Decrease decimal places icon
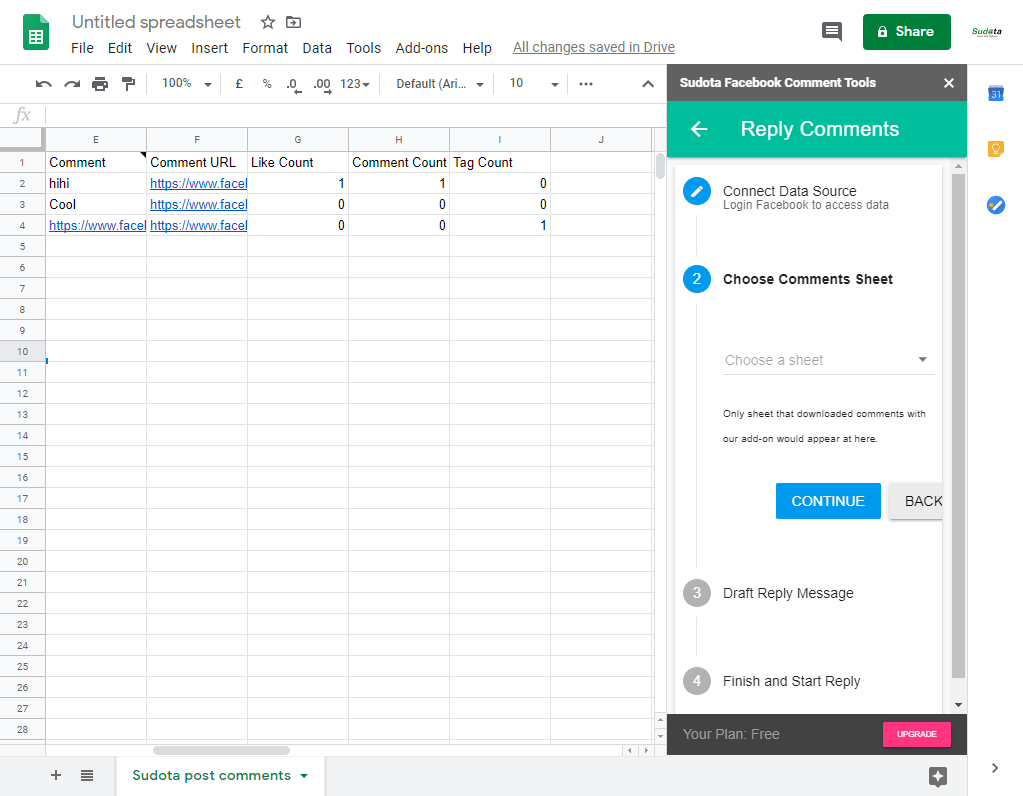 point(294,85)
